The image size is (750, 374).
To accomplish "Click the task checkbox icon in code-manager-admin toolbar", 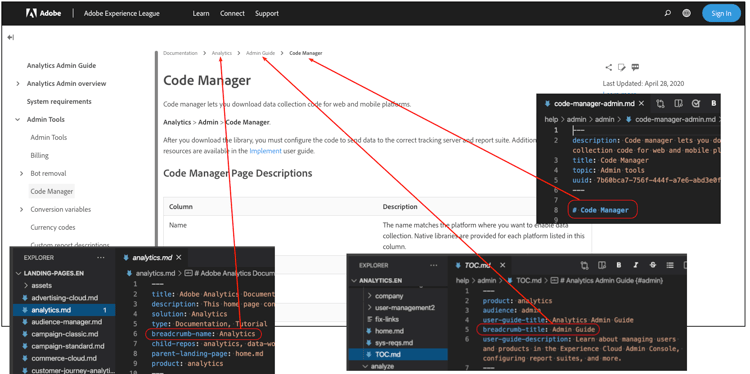I will (x=696, y=103).
